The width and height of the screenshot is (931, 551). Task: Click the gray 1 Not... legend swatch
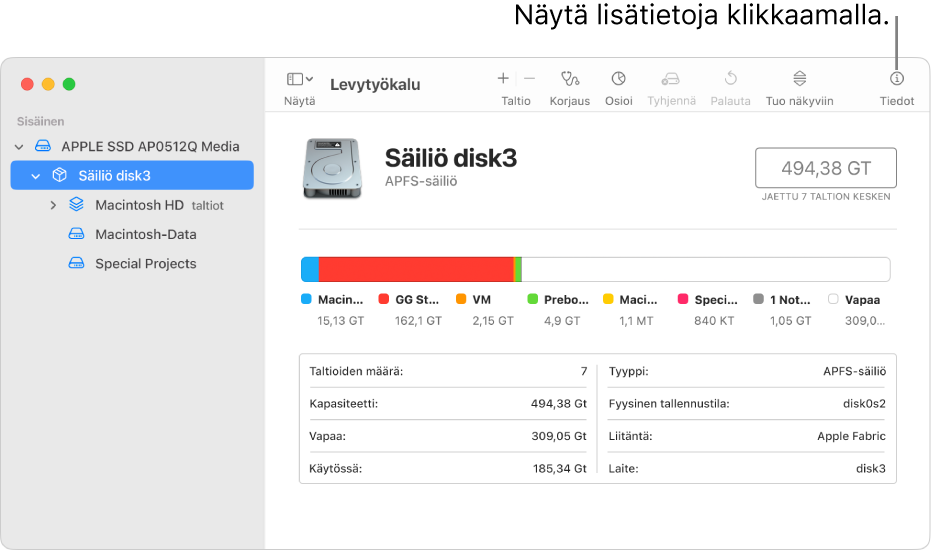pyautogui.click(x=758, y=299)
